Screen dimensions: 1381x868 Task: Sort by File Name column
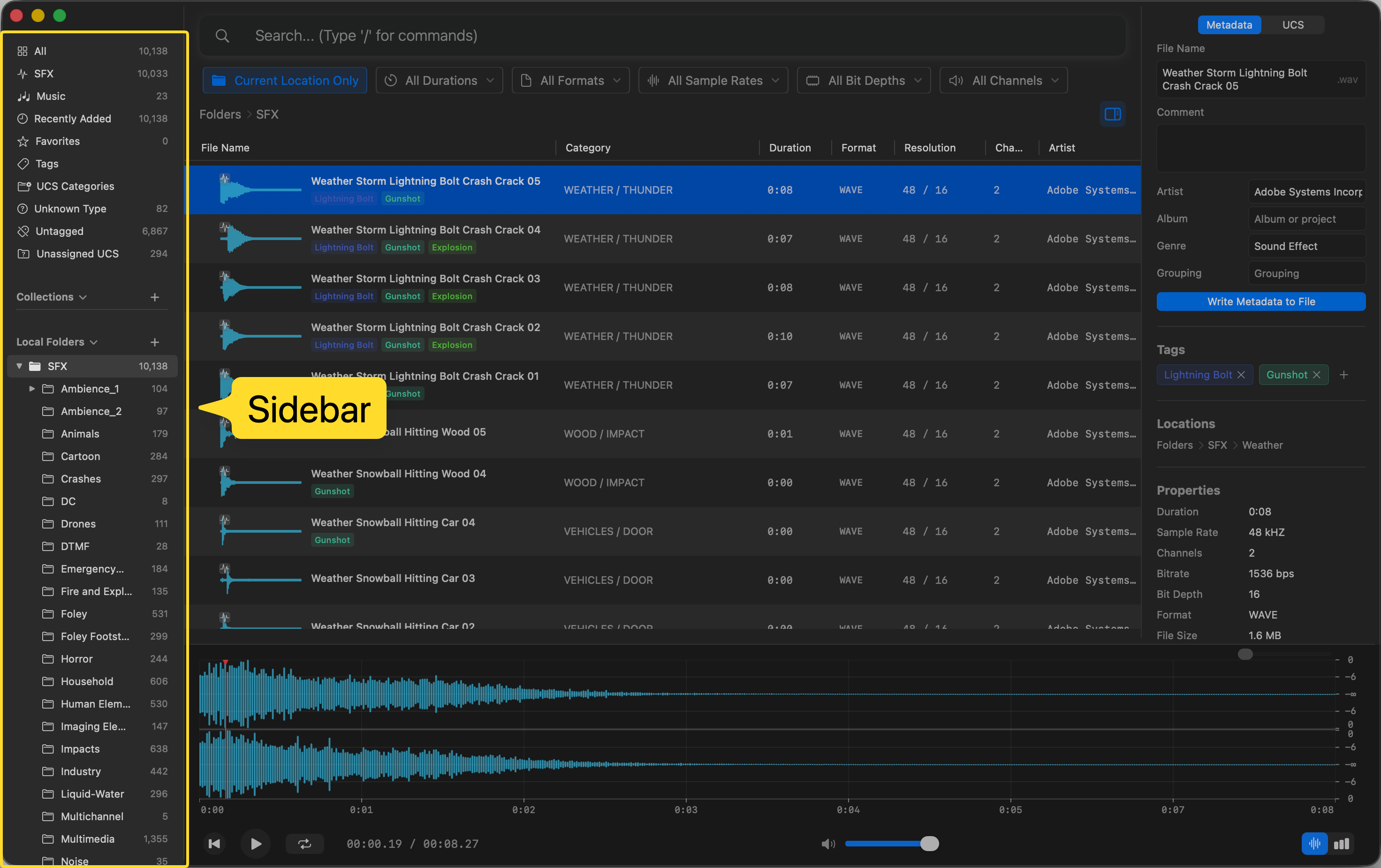tap(225, 148)
